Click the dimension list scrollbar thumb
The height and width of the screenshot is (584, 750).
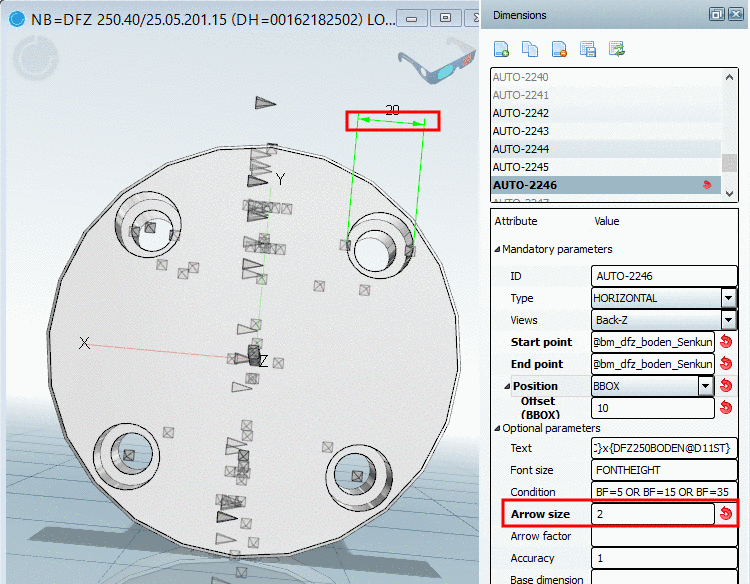729,163
